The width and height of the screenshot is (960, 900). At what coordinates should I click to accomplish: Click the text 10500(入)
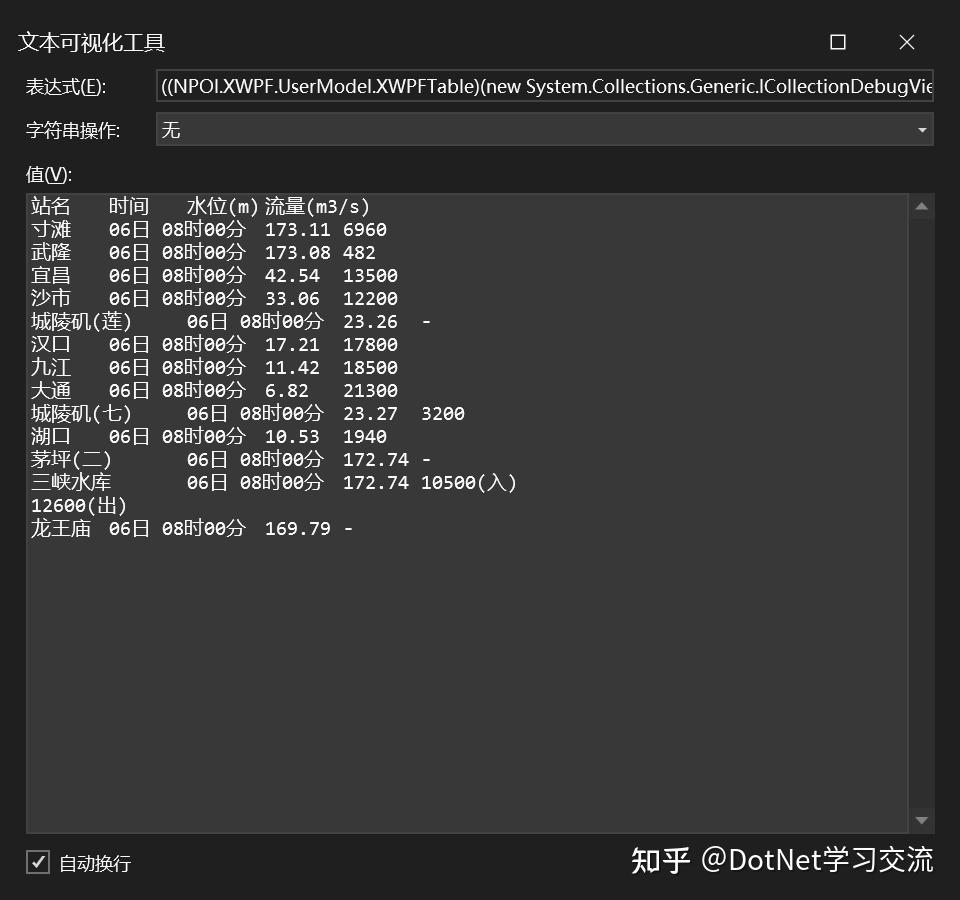coord(468,482)
